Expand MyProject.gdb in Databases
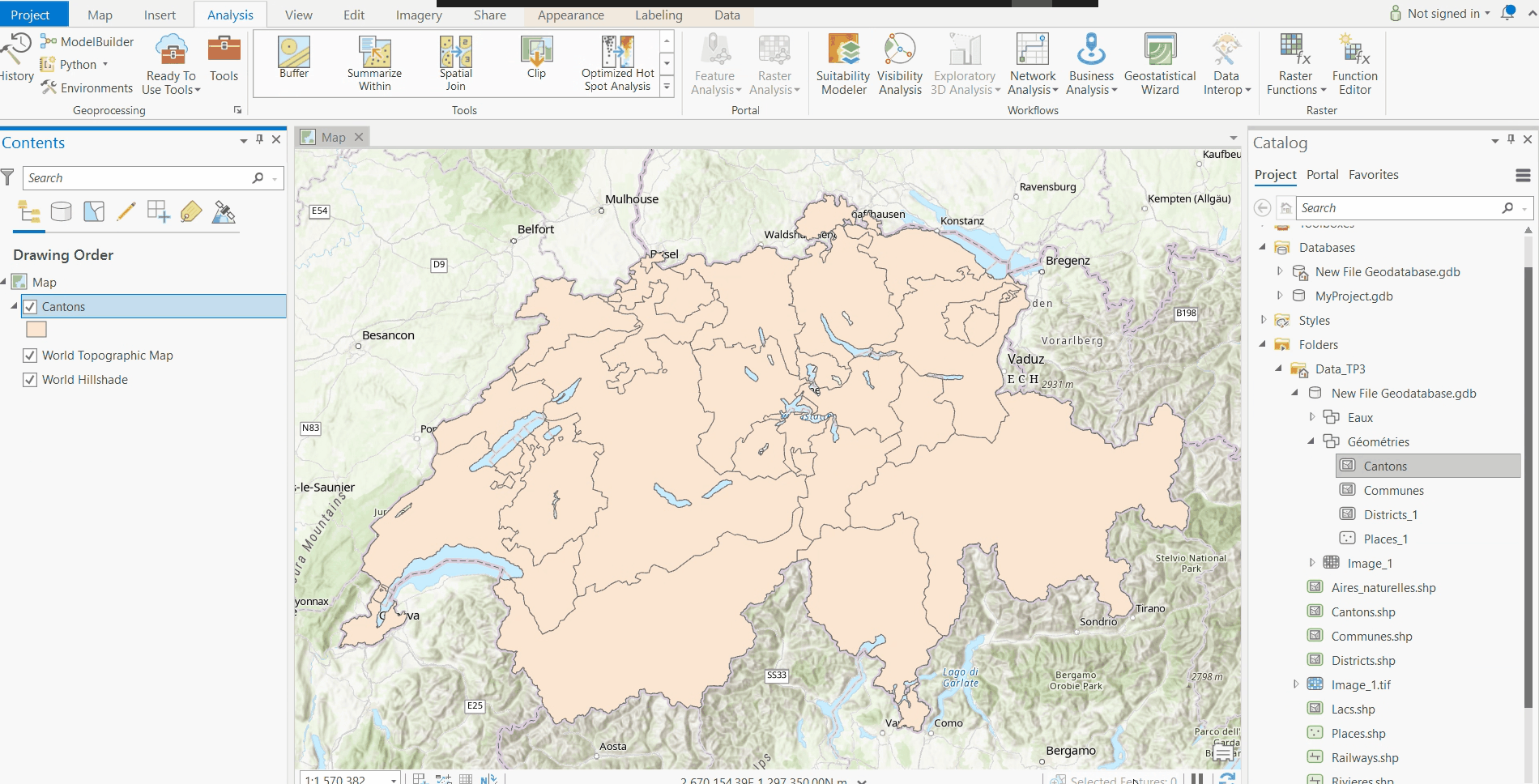Viewport: 1539px width, 784px height. 1280,296
